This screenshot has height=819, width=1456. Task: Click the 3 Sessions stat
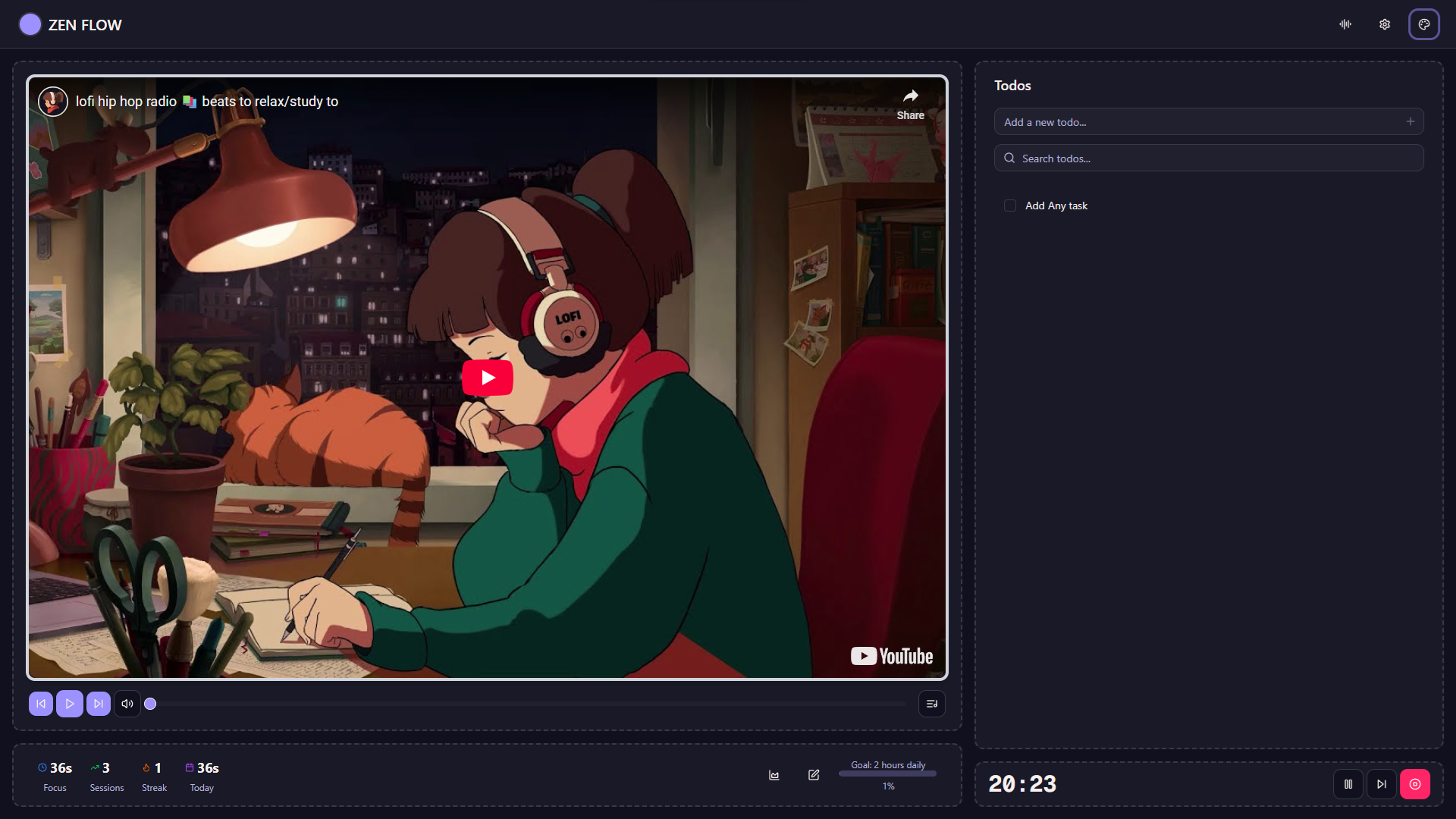pyautogui.click(x=106, y=777)
